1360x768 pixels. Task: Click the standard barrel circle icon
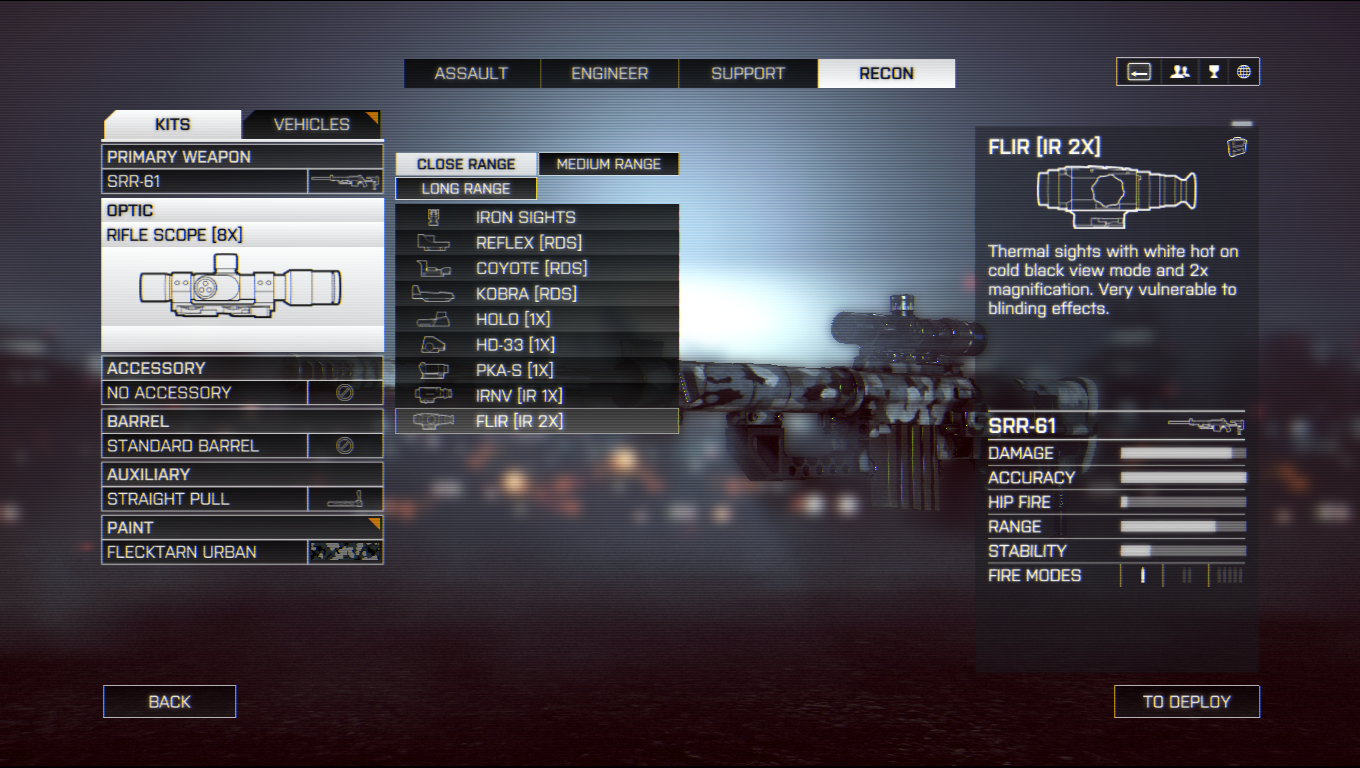point(345,446)
